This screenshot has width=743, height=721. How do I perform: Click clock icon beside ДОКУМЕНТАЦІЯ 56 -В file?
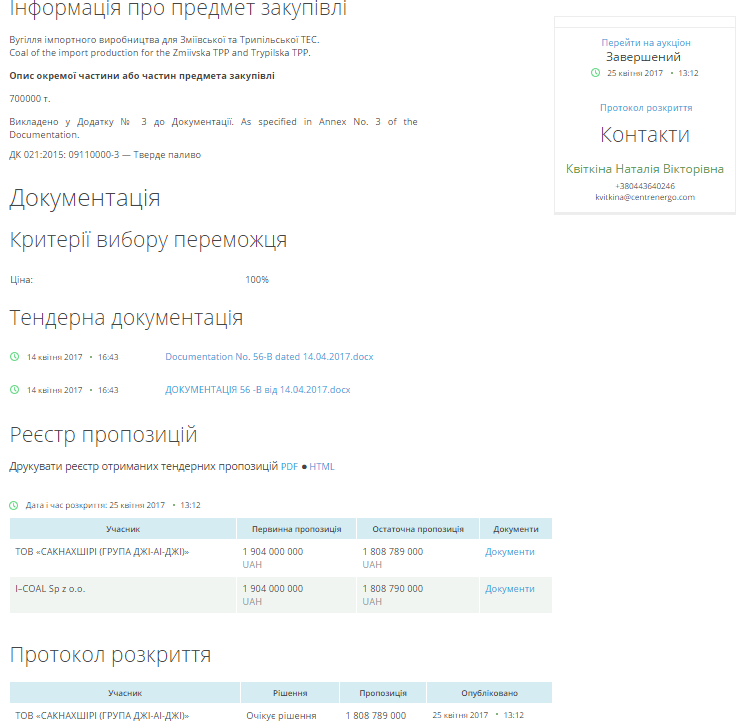click(x=14, y=390)
